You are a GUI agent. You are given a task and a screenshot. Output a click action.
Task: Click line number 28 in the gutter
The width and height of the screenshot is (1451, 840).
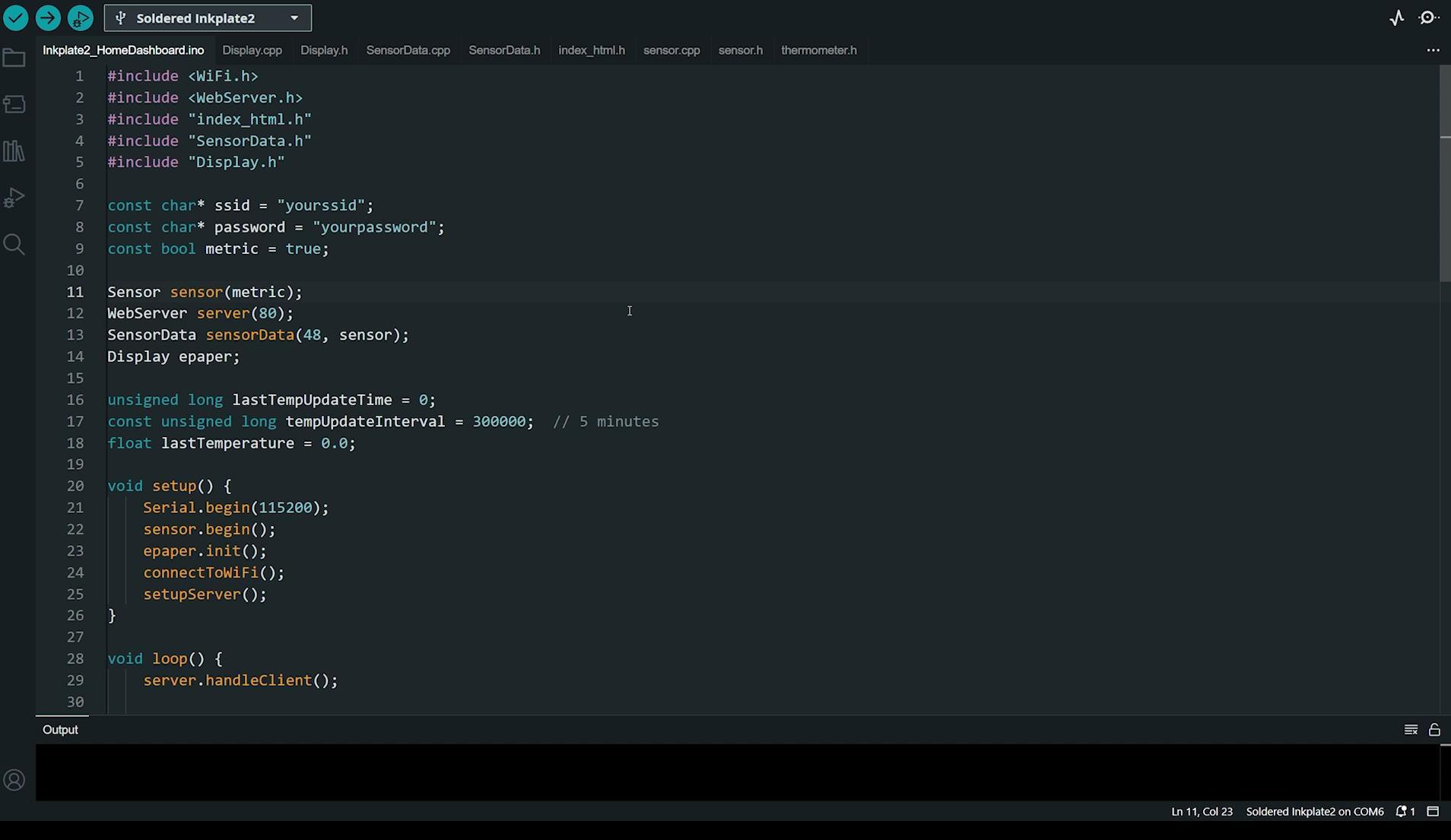pyautogui.click(x=75, y=659)
